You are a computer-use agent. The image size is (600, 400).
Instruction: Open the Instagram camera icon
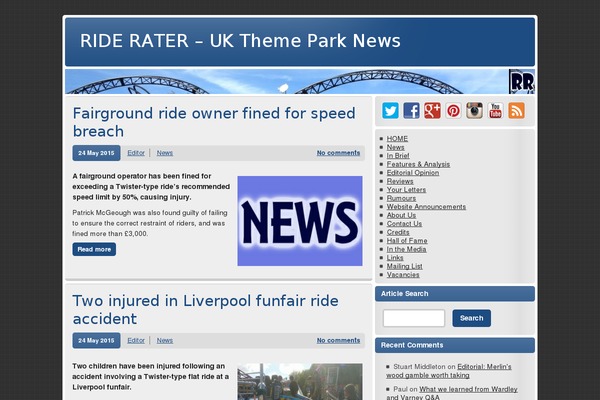pos(474,111)
